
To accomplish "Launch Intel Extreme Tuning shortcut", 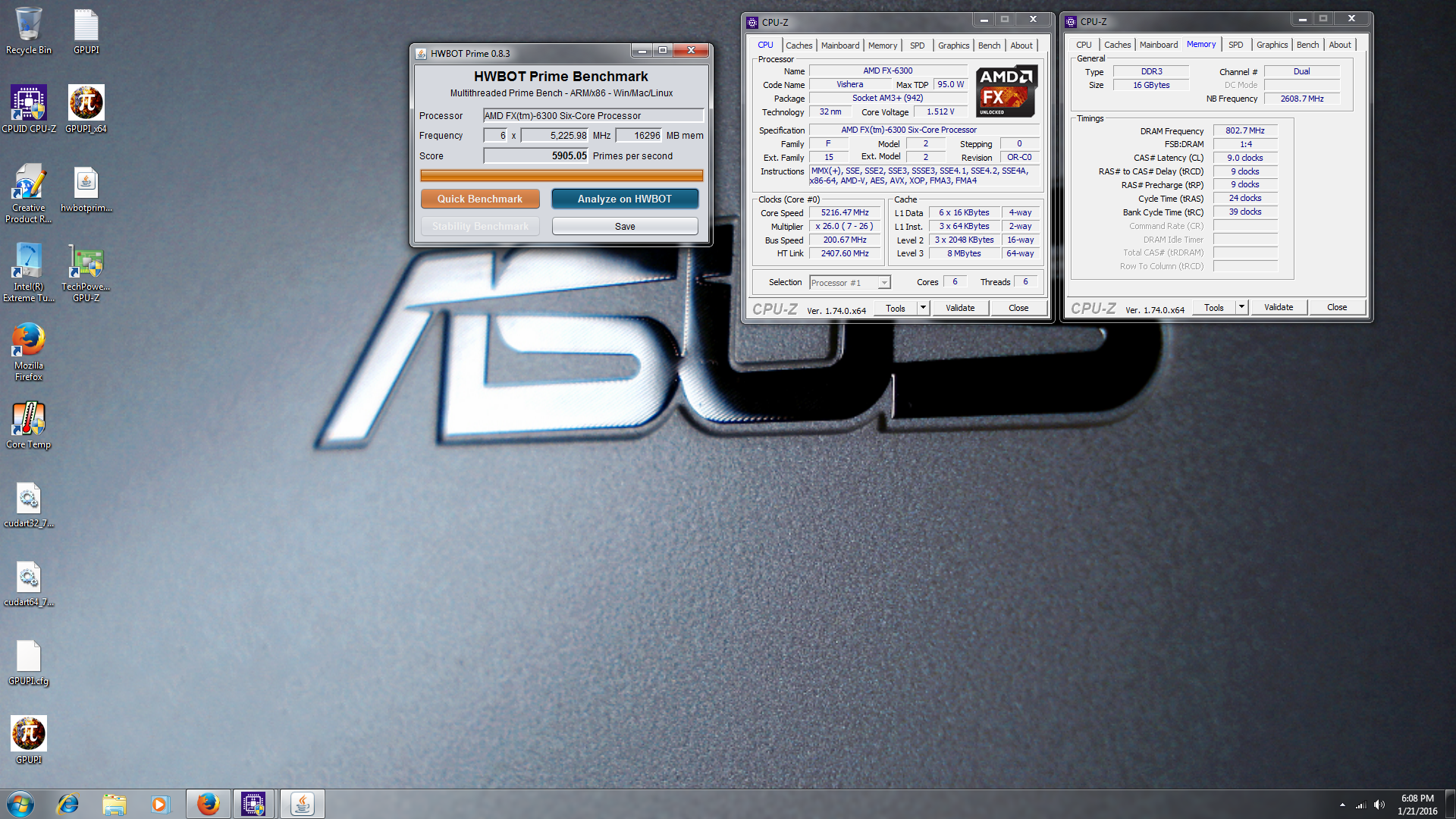I will coord(29,272).
